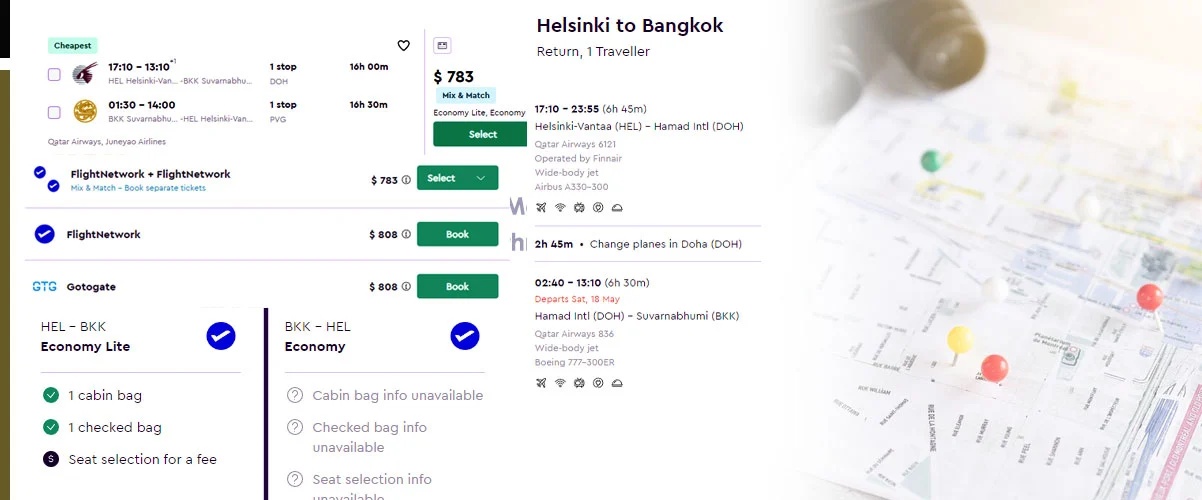Image resolution: width=1202 pixels, height=500 pixels.
Task: Book the Gotogate $808 offer
Action: click(457, 287)
